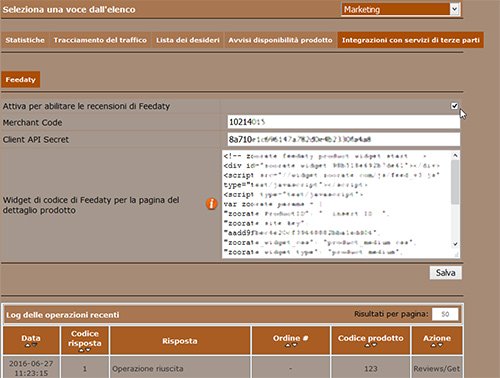Open Tracciamento del traffico tab

point(100,40)
